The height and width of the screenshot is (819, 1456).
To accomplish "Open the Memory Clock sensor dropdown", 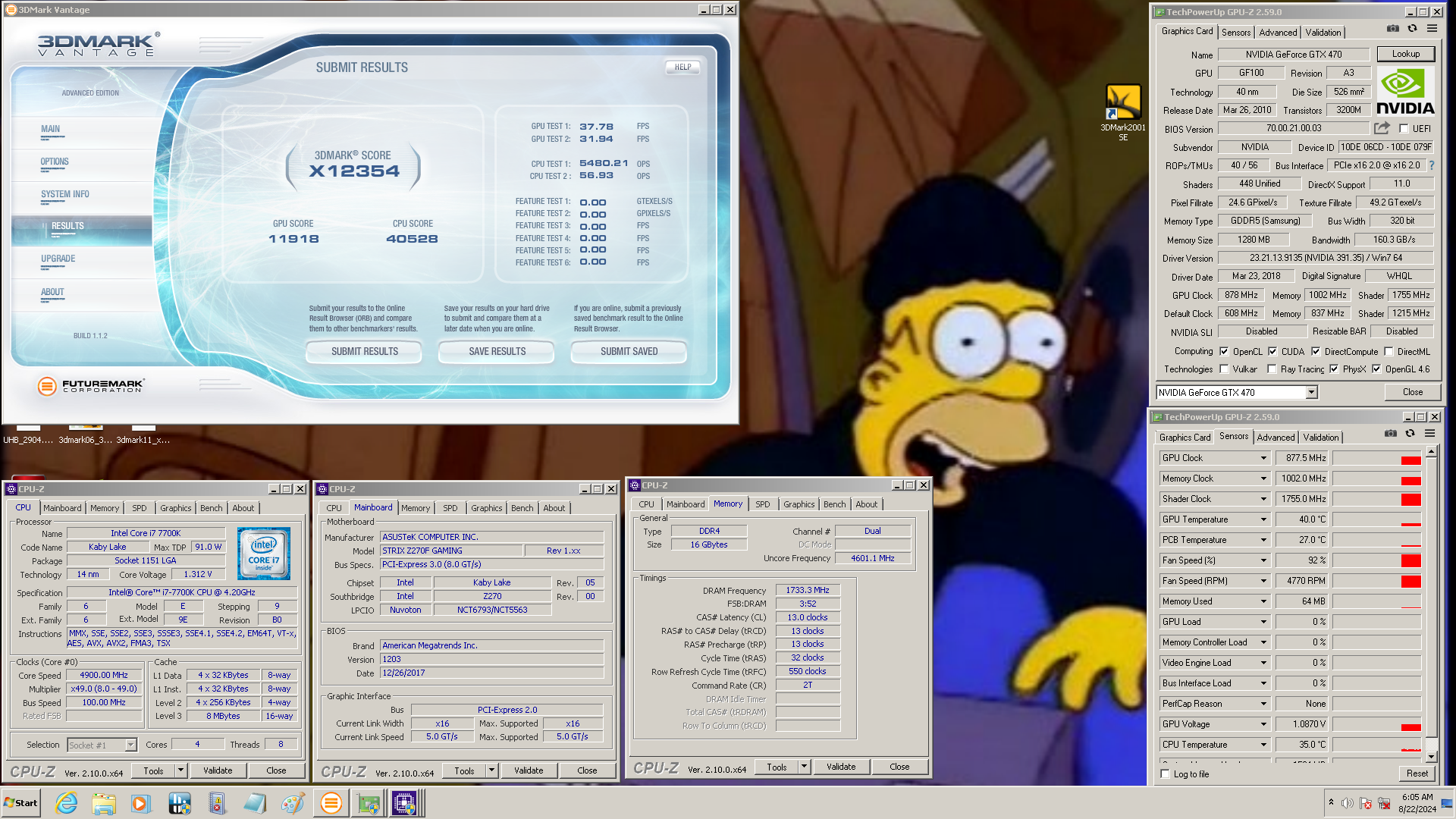I will point(1263,479).
